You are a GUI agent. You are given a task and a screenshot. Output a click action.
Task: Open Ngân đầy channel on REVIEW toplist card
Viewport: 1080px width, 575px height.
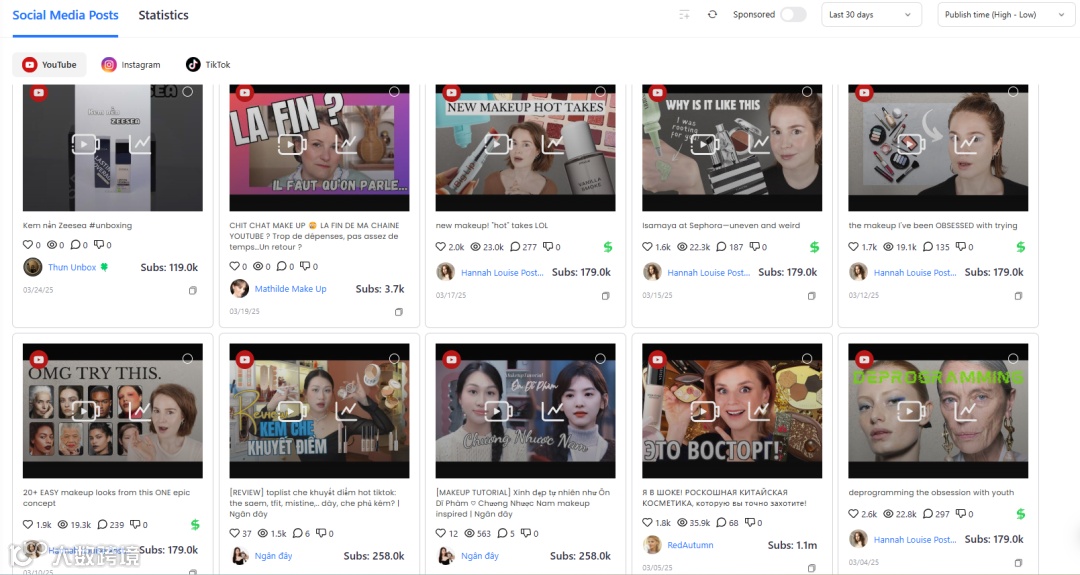click(x=273, y=556)
